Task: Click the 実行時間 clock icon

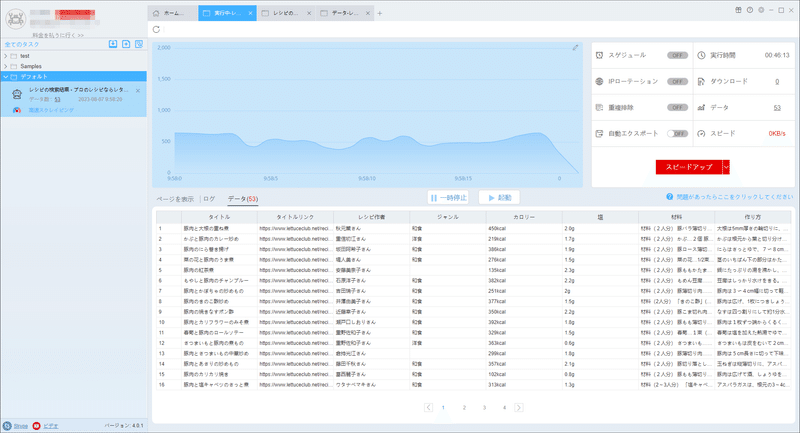Action: tap(702, 55)
